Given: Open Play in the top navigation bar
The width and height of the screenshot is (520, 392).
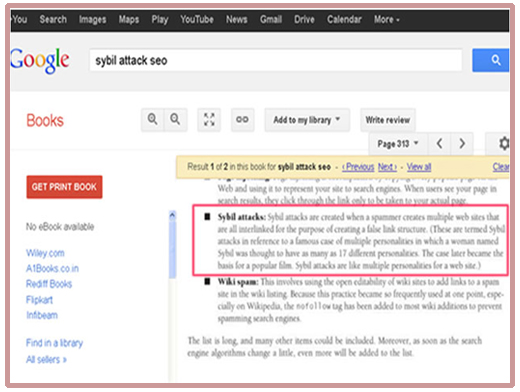Looking at the screenshot, I should (160, 19).
